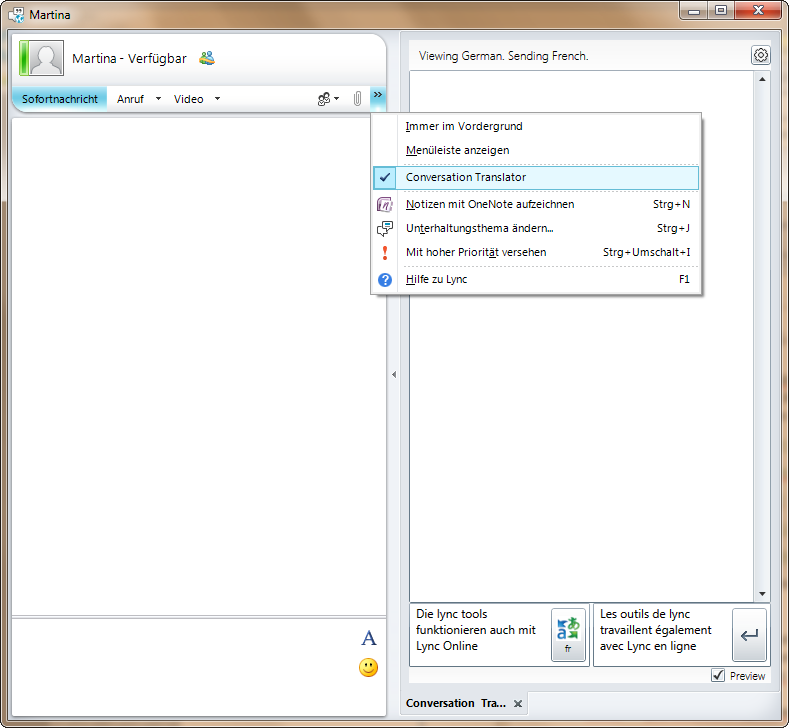Viewport: 789px width, 728px height.
Task: Click the translator settings gear icon
Action: [x=760, y=56]
